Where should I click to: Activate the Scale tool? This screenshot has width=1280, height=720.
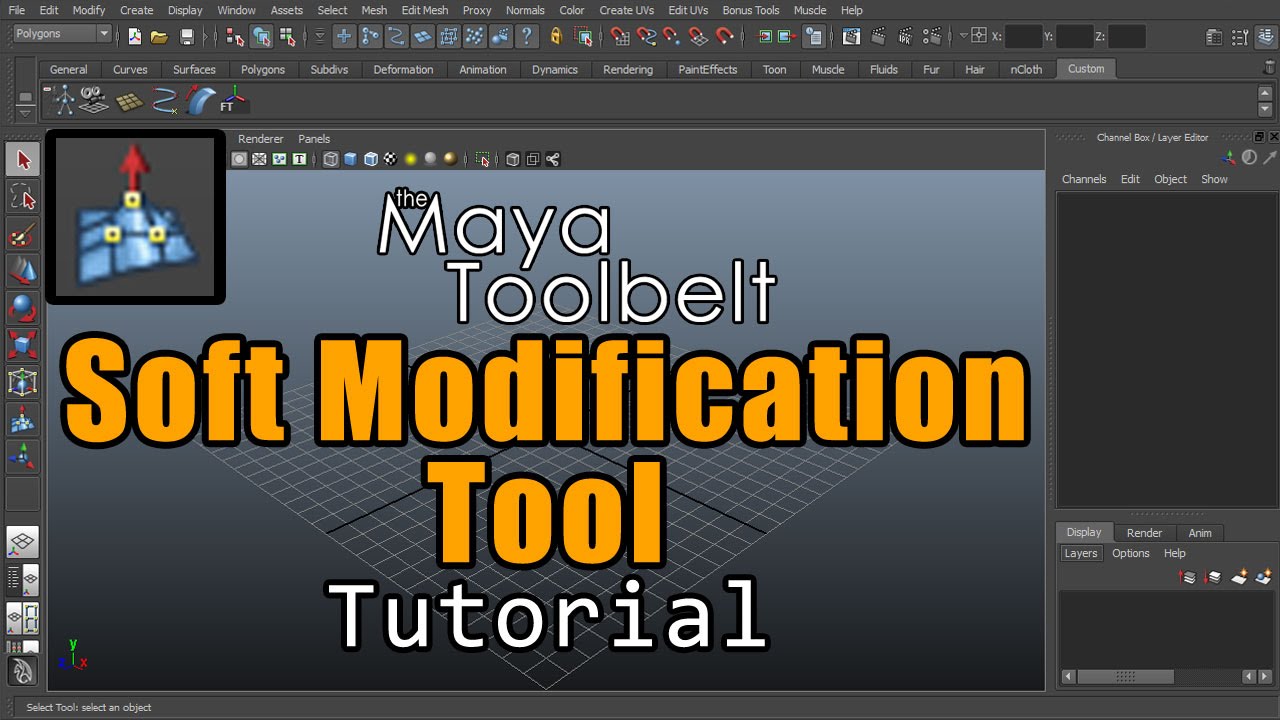[23, 345]
